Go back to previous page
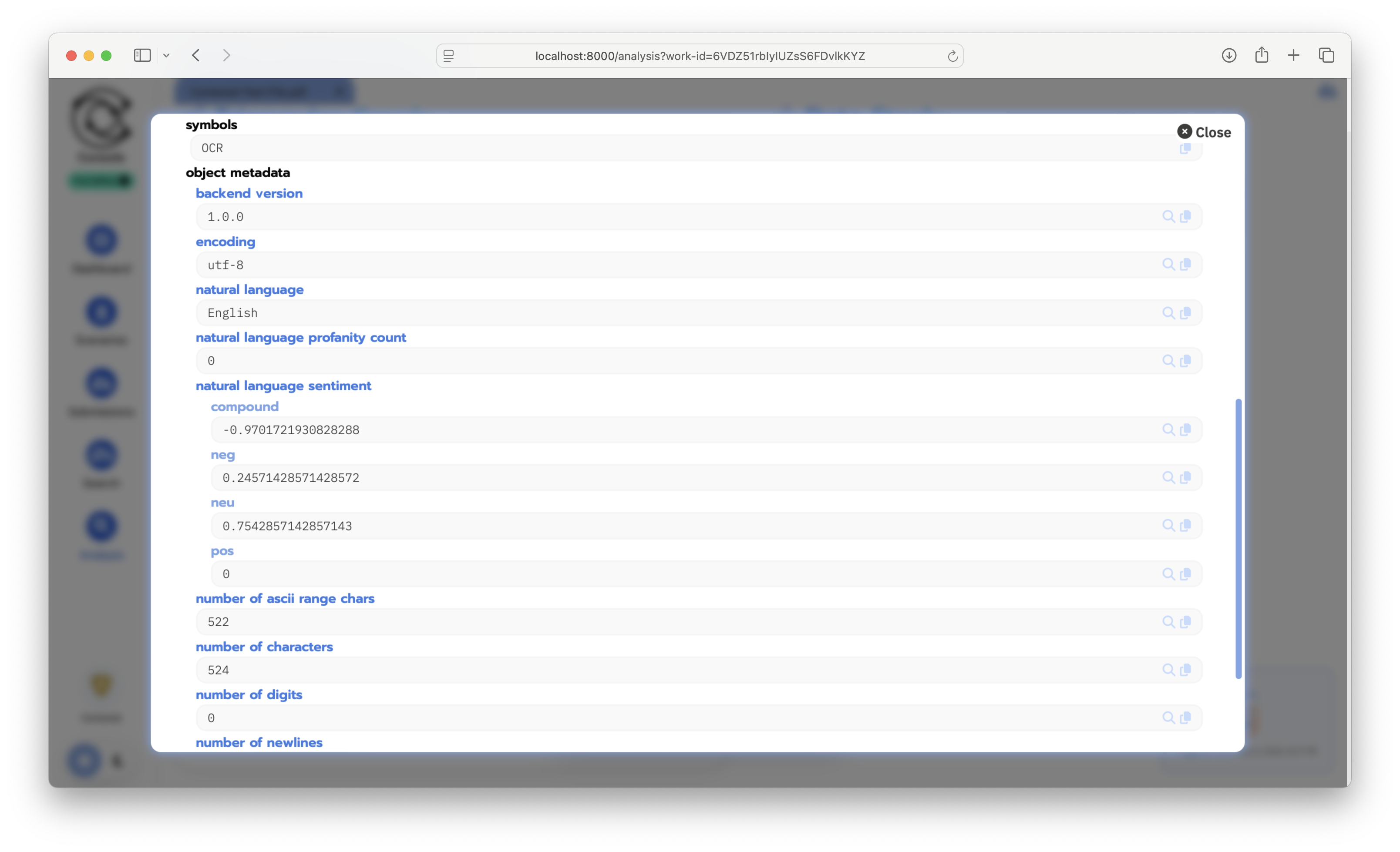The image size is (1400, 852). pyautogui.click(x=196, y=55)
